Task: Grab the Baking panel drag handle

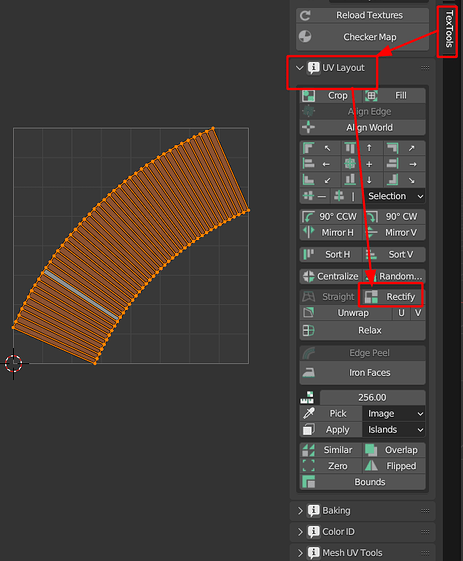Action: point(425,511)
